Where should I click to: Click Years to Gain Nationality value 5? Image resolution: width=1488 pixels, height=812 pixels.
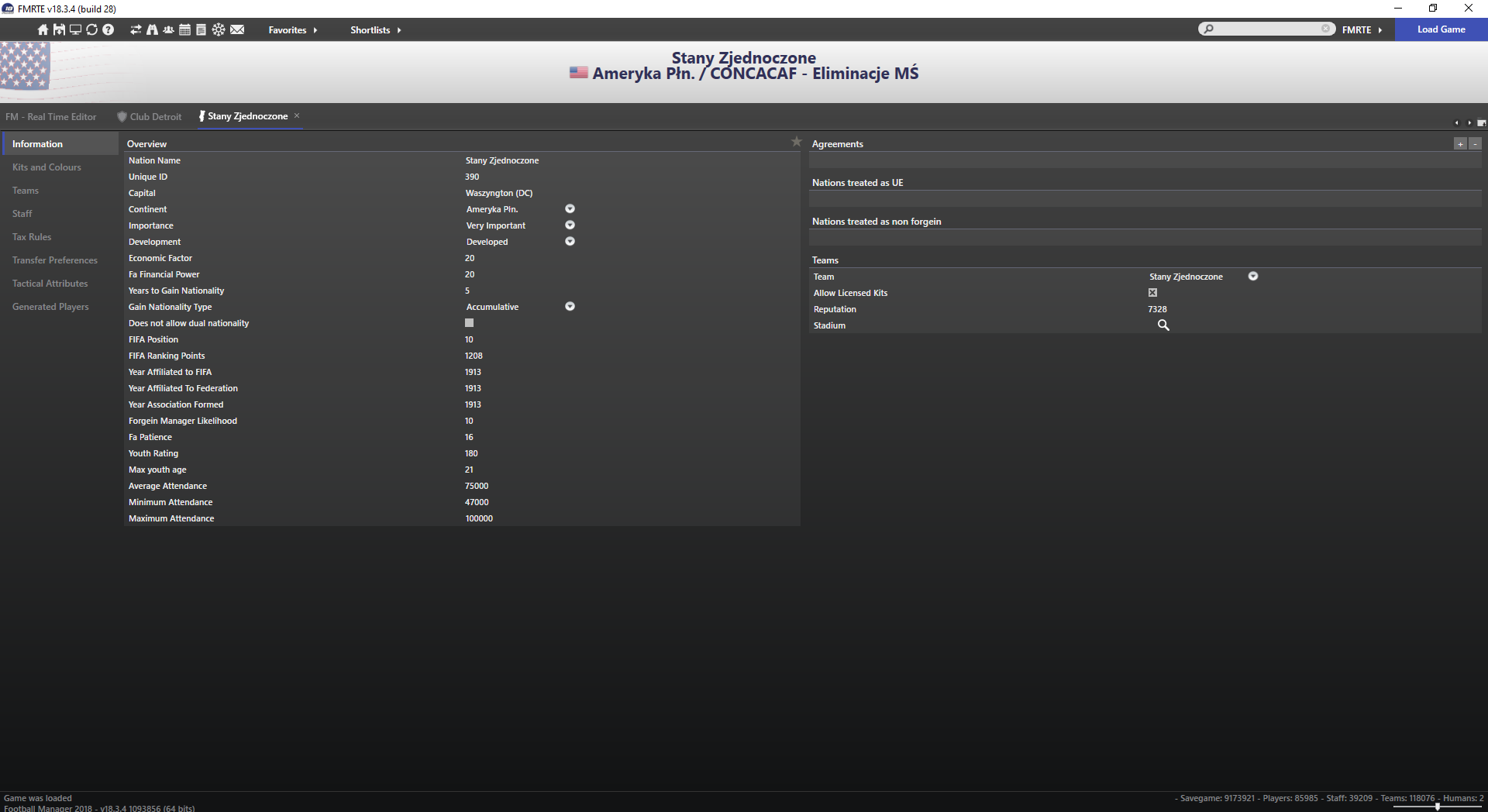point(467,291)
